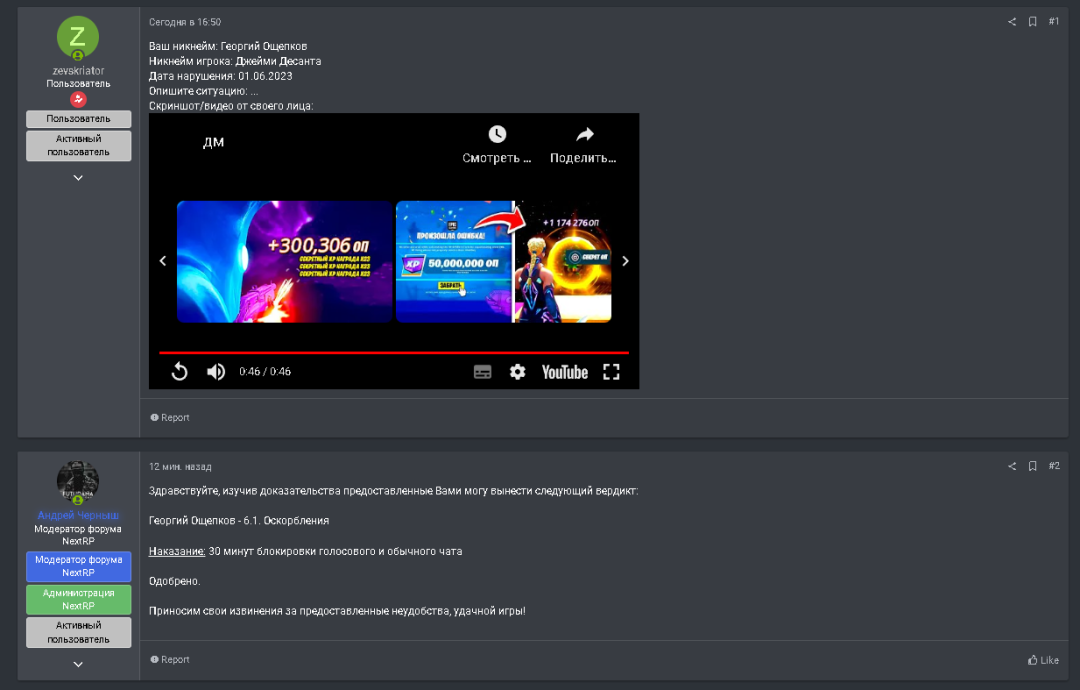The image size is (1080, 690).
Task: Report the first post
Action: [170, 417]
